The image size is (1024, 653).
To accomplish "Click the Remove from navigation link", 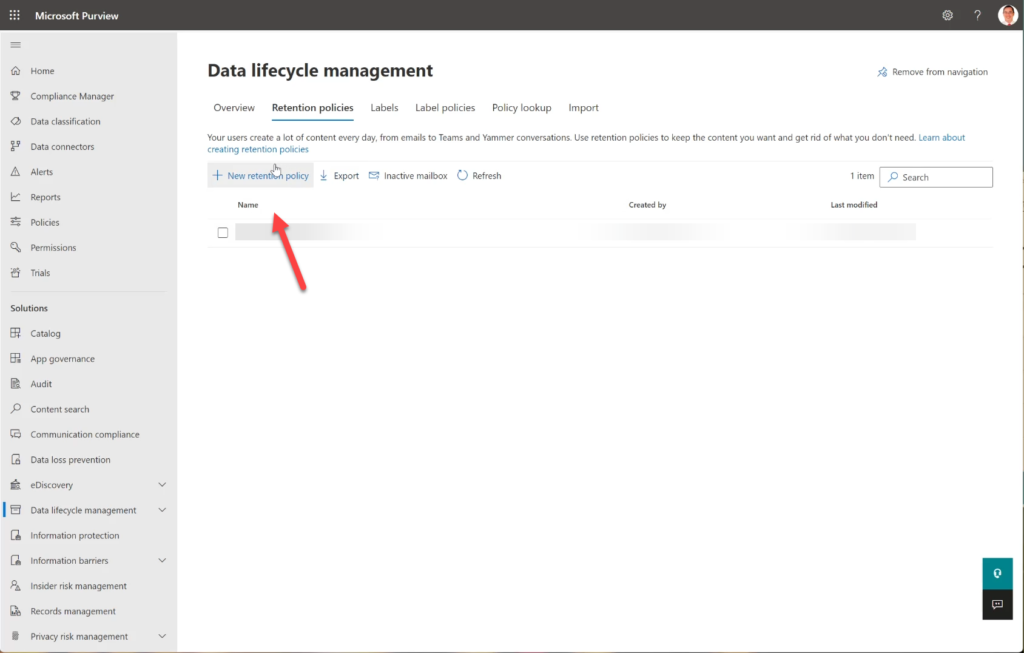I will click(x=931, y=71).
